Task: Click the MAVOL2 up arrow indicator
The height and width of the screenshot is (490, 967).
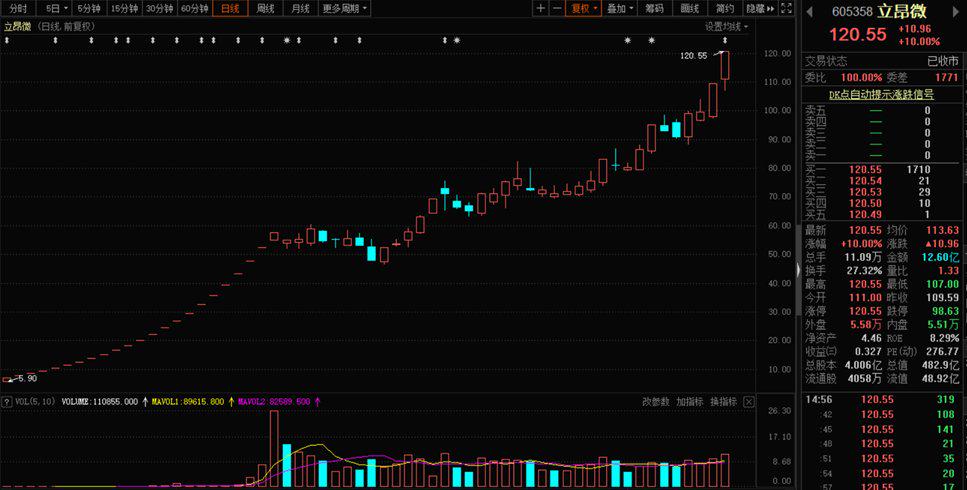Action: [x=318, y=402]
